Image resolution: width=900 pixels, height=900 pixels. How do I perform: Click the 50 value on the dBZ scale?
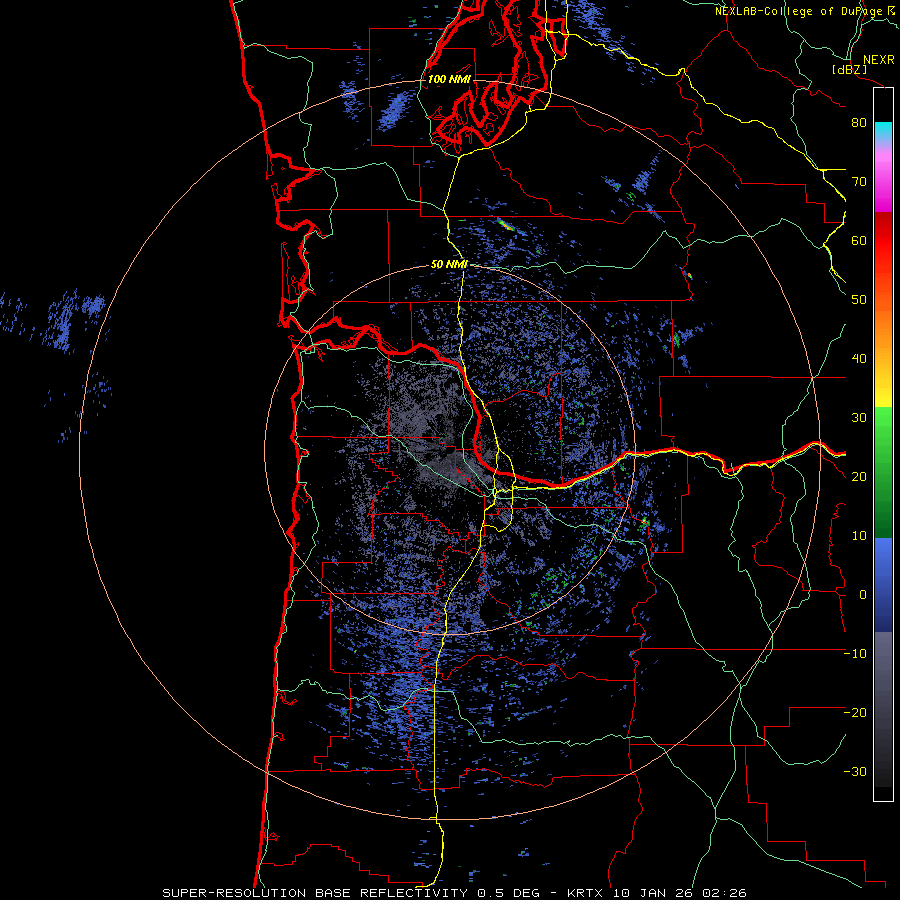(859, 300)
